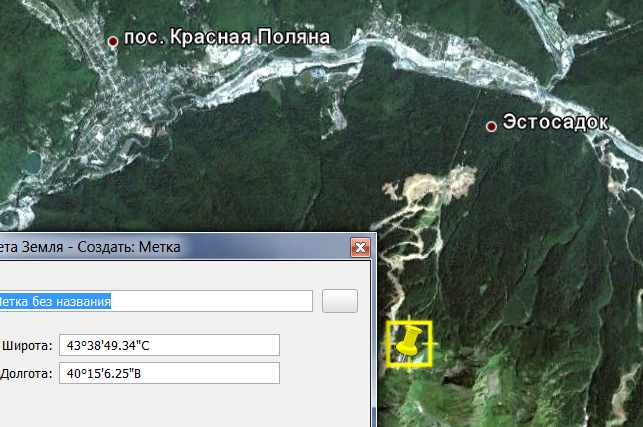The width and height of the screenshot is (643, 427).
Task: Click the red dot marker for Эстосадок
Action: tap(491, 126)
